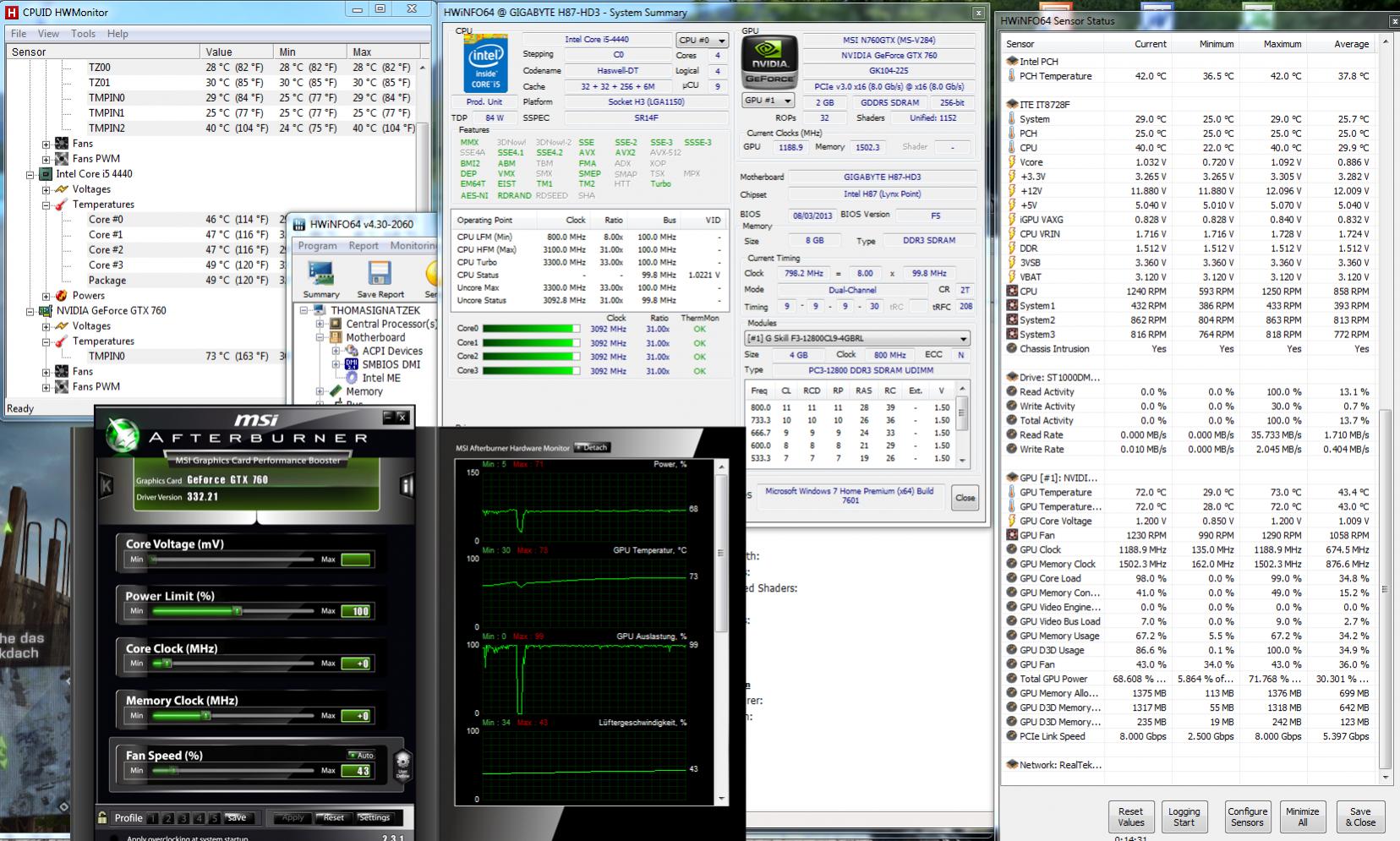Image resolution: width=1400 pixels, height=841 pixels.
Task: Click the User Define fan gear icon
Action: pos(403,762)
